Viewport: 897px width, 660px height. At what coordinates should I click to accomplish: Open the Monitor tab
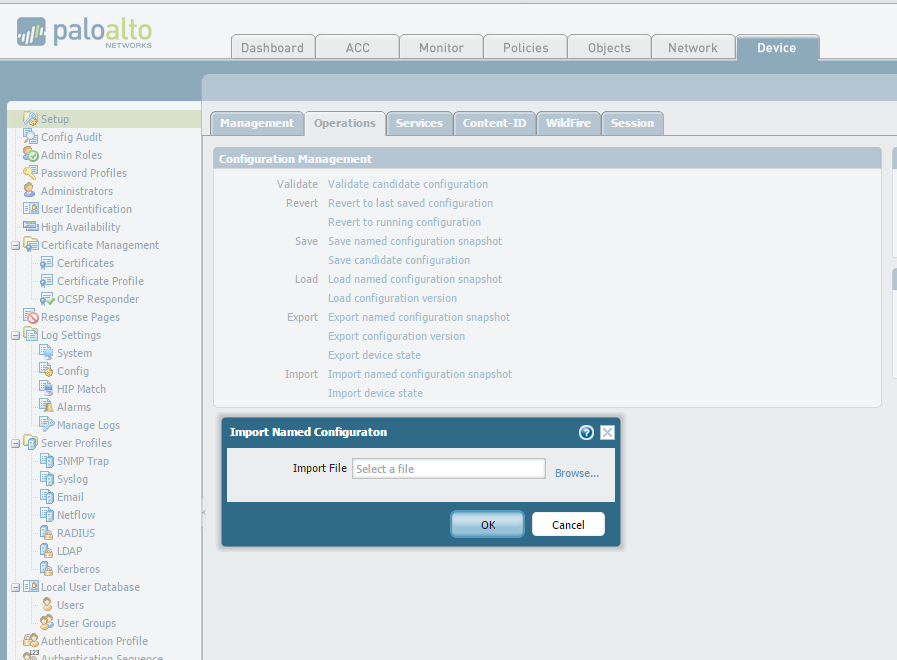coord(441,47)
